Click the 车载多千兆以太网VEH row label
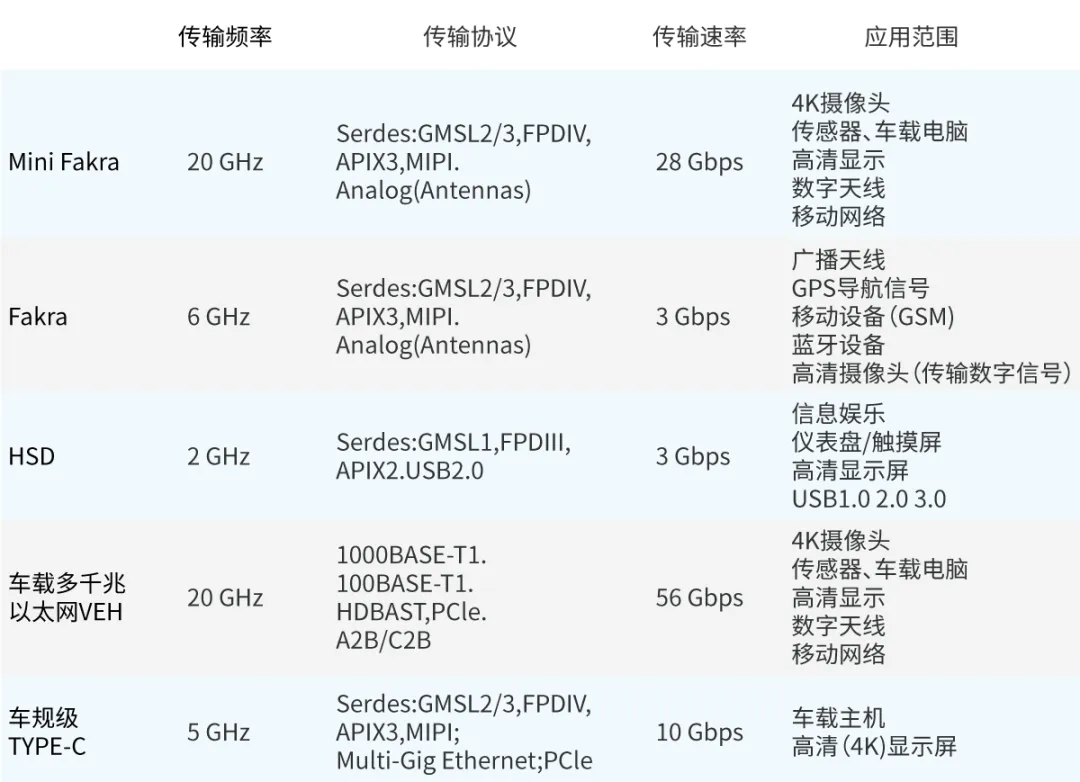 [67, 597]
